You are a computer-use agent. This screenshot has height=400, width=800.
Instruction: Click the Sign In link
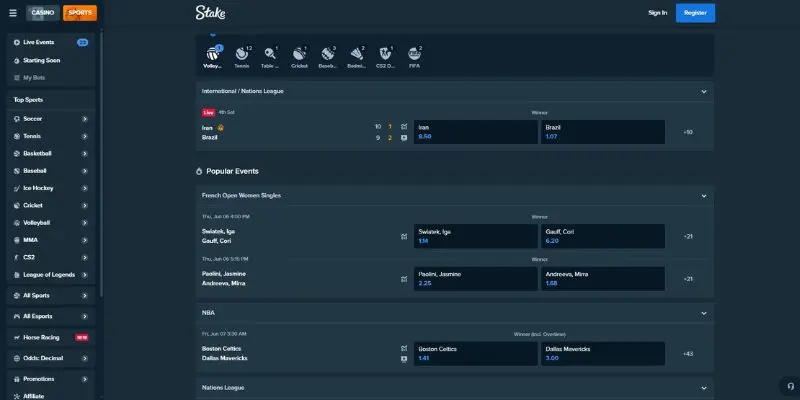coord(657,13)
